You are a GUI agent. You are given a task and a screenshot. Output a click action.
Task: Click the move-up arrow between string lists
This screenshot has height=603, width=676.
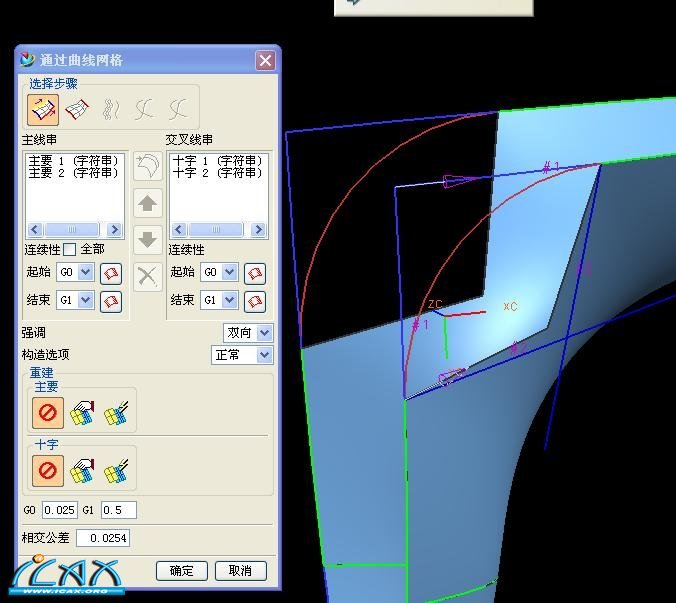pos(147,204)
